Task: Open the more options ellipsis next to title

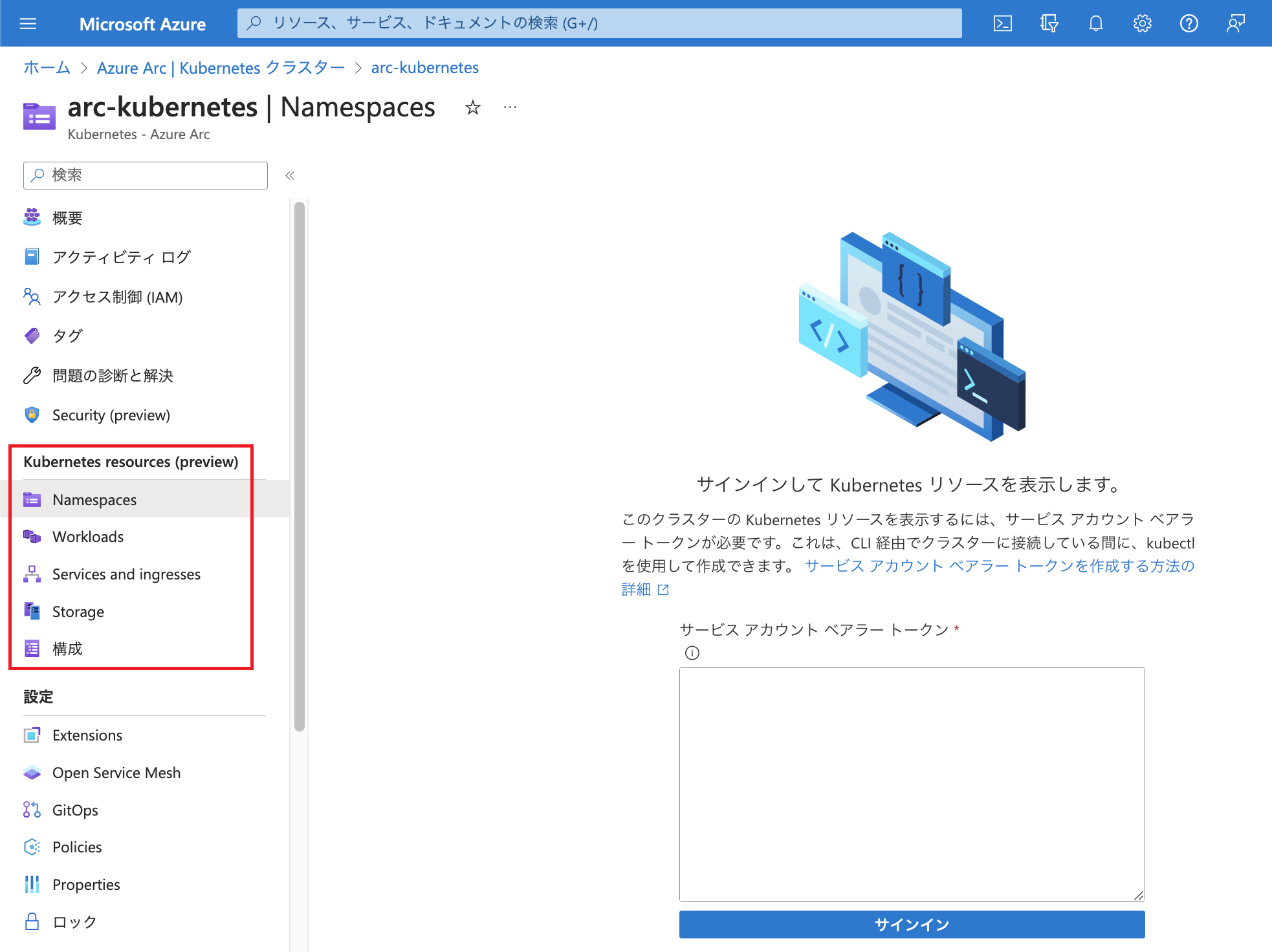Action: 510,107
